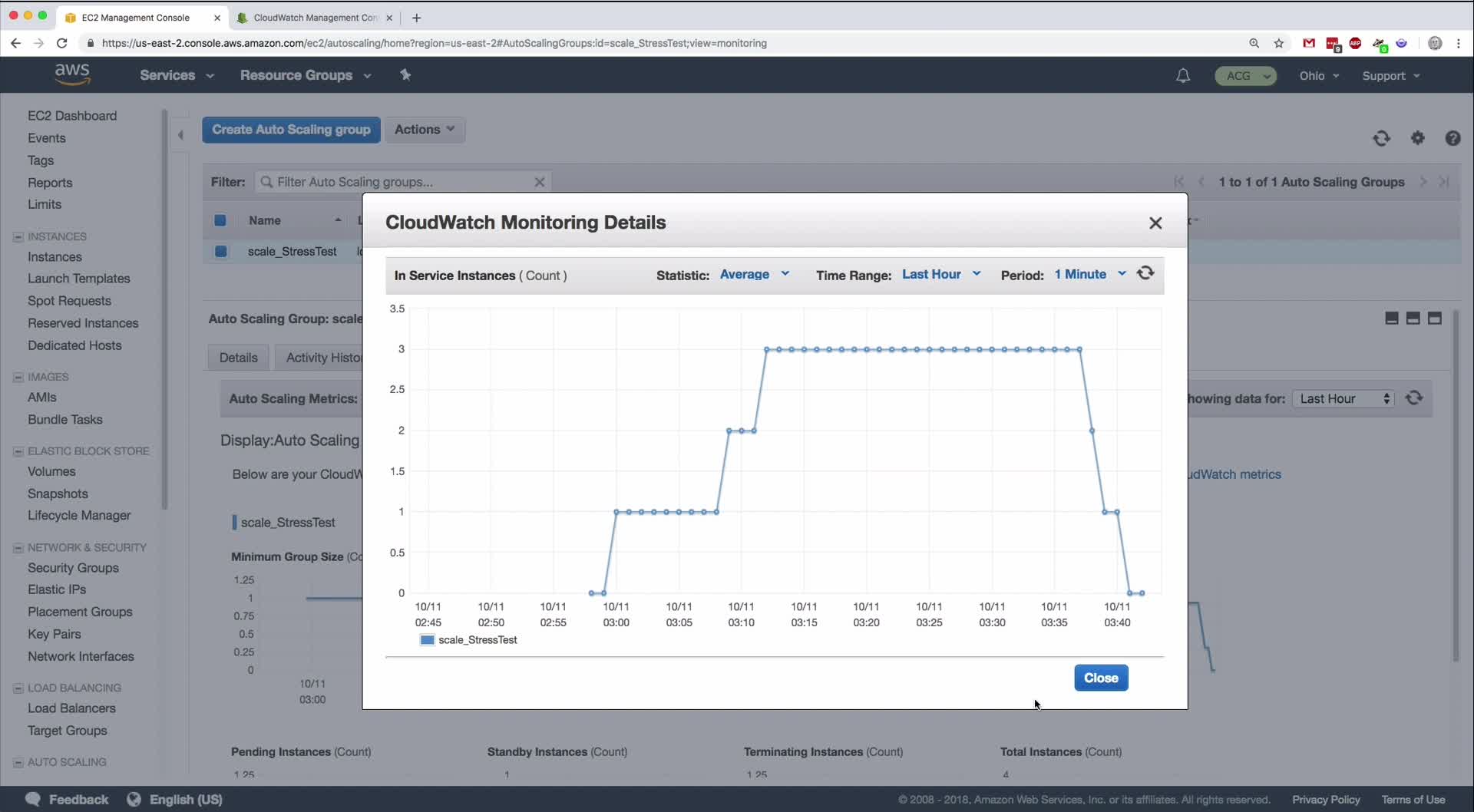The height and width of the screenshot is (812, 1474).
Task: Open a new browser tab
Action: [x=416, y=18]
